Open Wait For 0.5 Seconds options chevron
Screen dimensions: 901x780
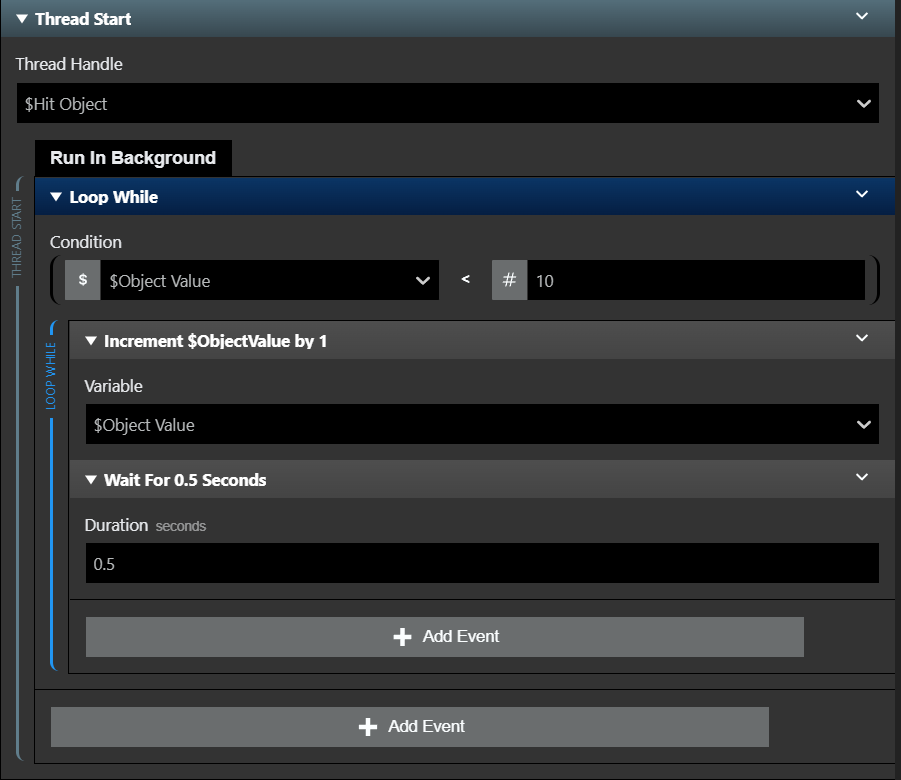[862, 477]
